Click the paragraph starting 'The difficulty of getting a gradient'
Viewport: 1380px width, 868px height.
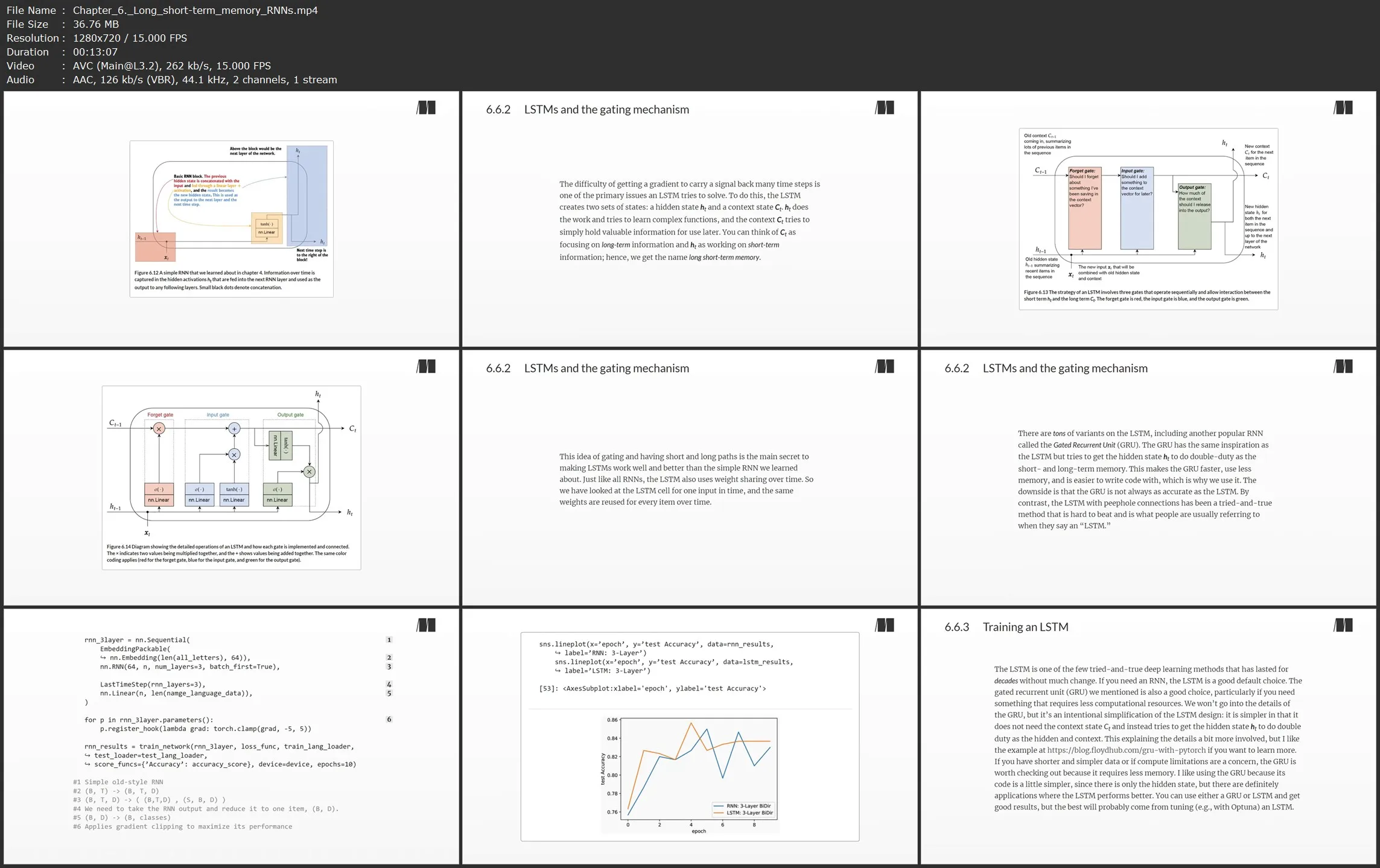[690, 220]
